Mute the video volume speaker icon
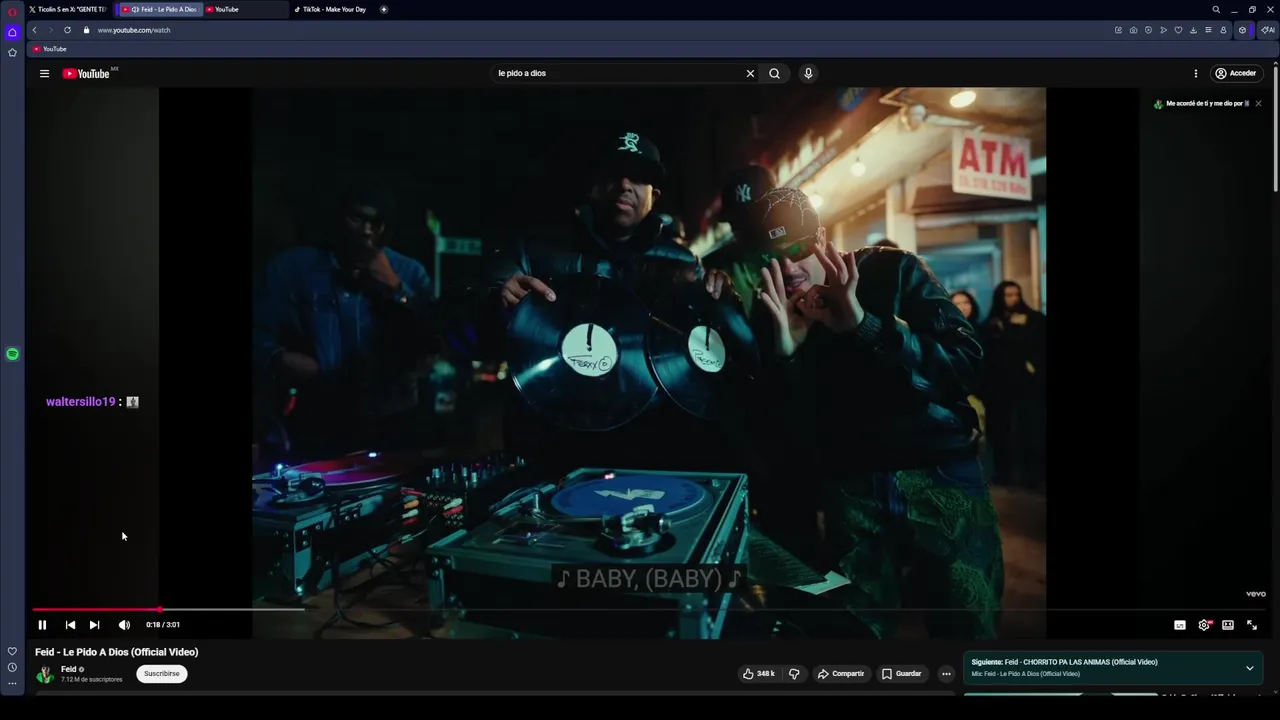Viewport: 1280px width, 720px height. coord(124,625)
